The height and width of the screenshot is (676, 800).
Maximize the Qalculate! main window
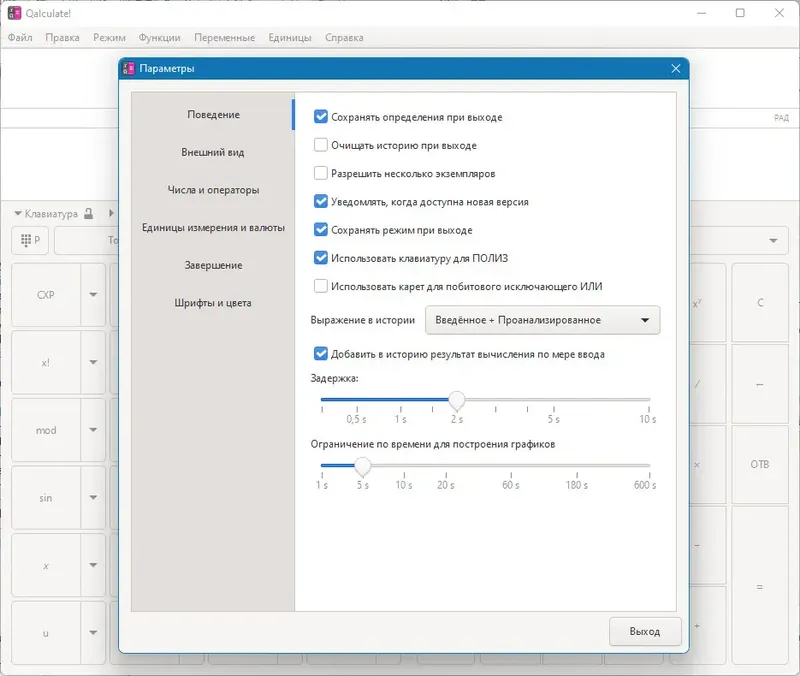pyautogui.click(x=740, y=13)
